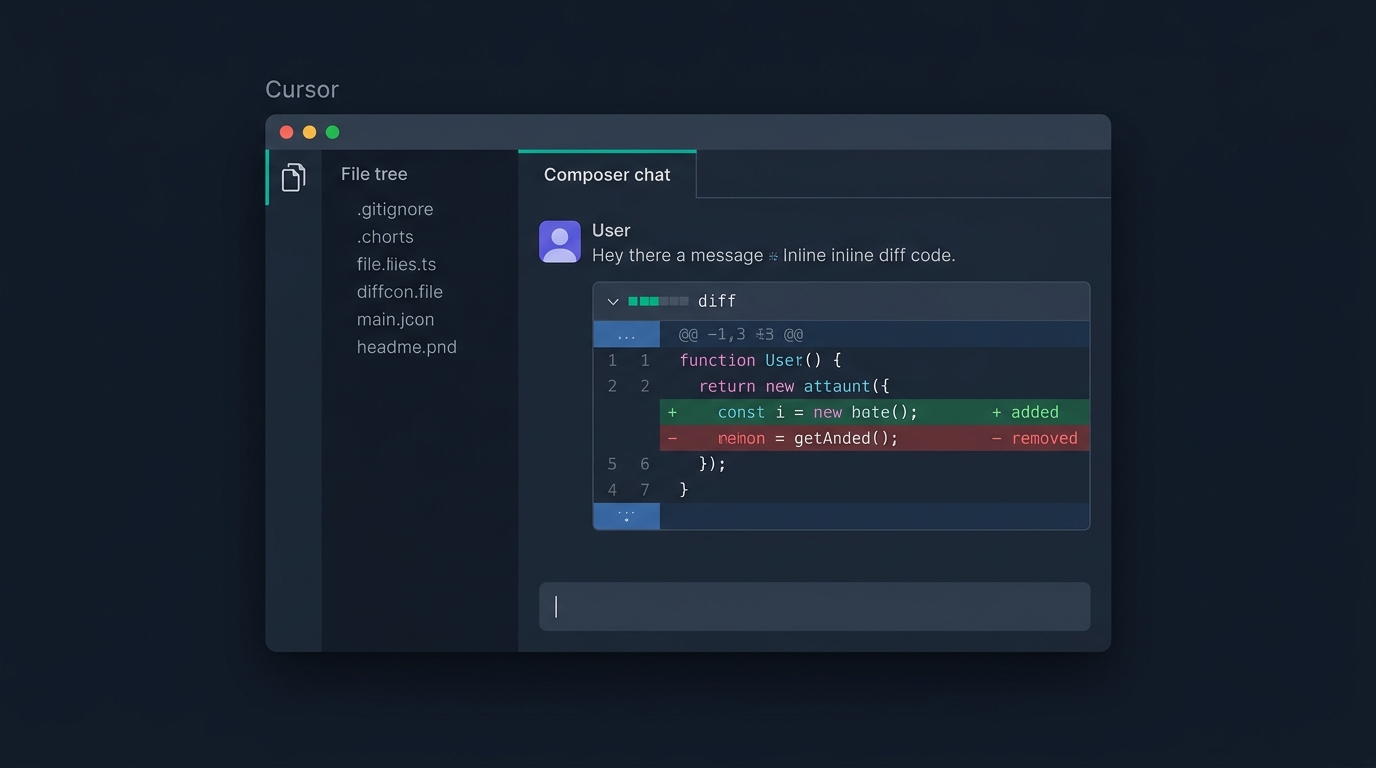Click the red removed line 'getAnded();'

coord(874,438)
